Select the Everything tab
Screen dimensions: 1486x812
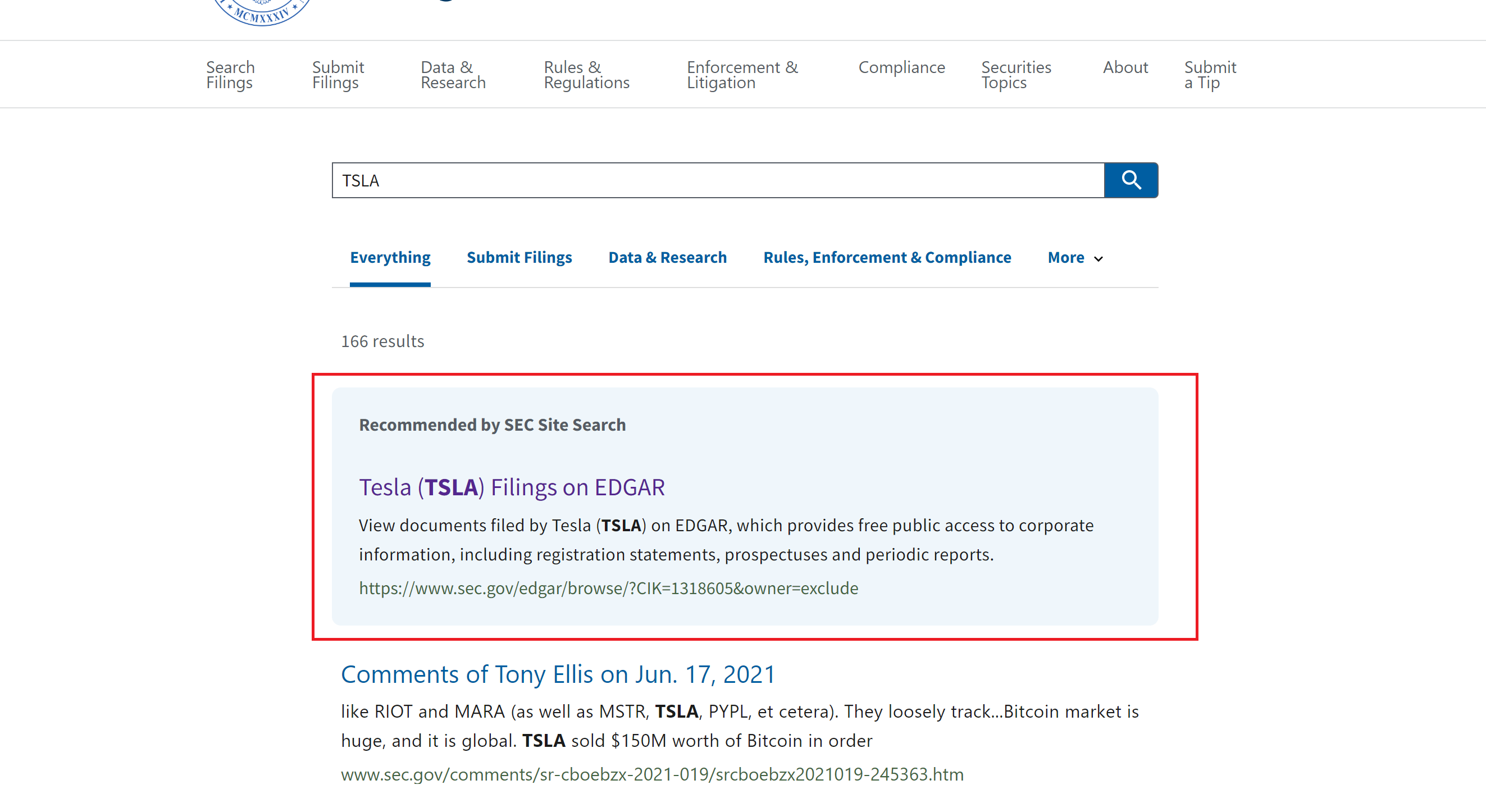[390, 257]
